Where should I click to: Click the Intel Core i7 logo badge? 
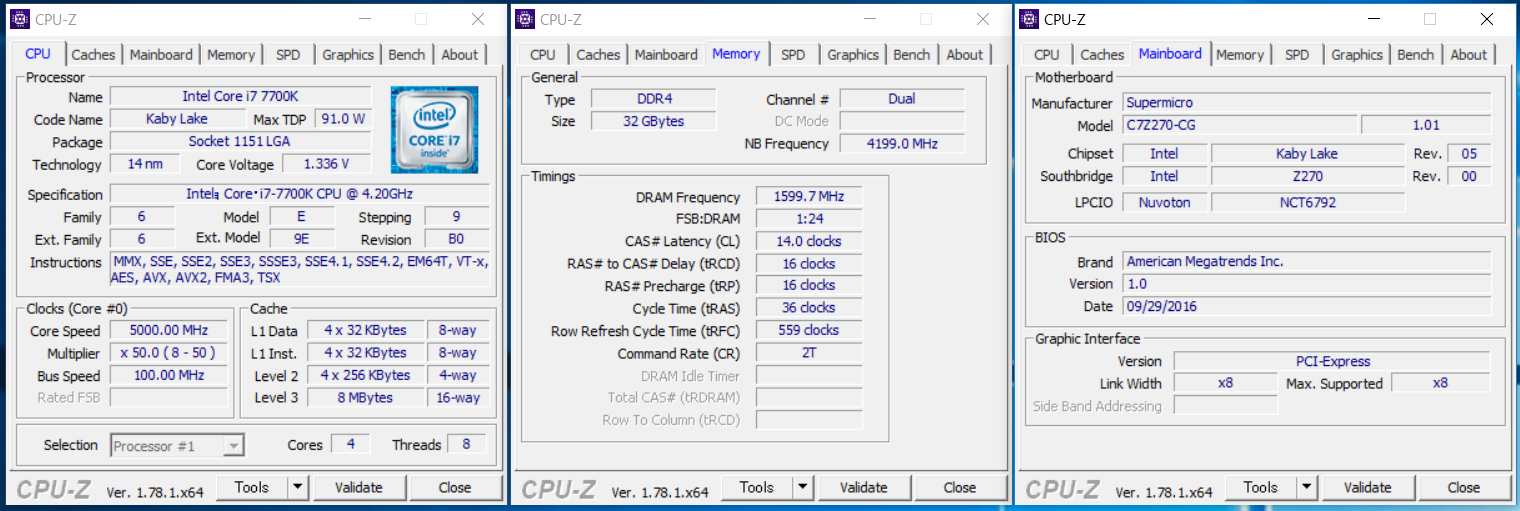(x=434, y=130)
